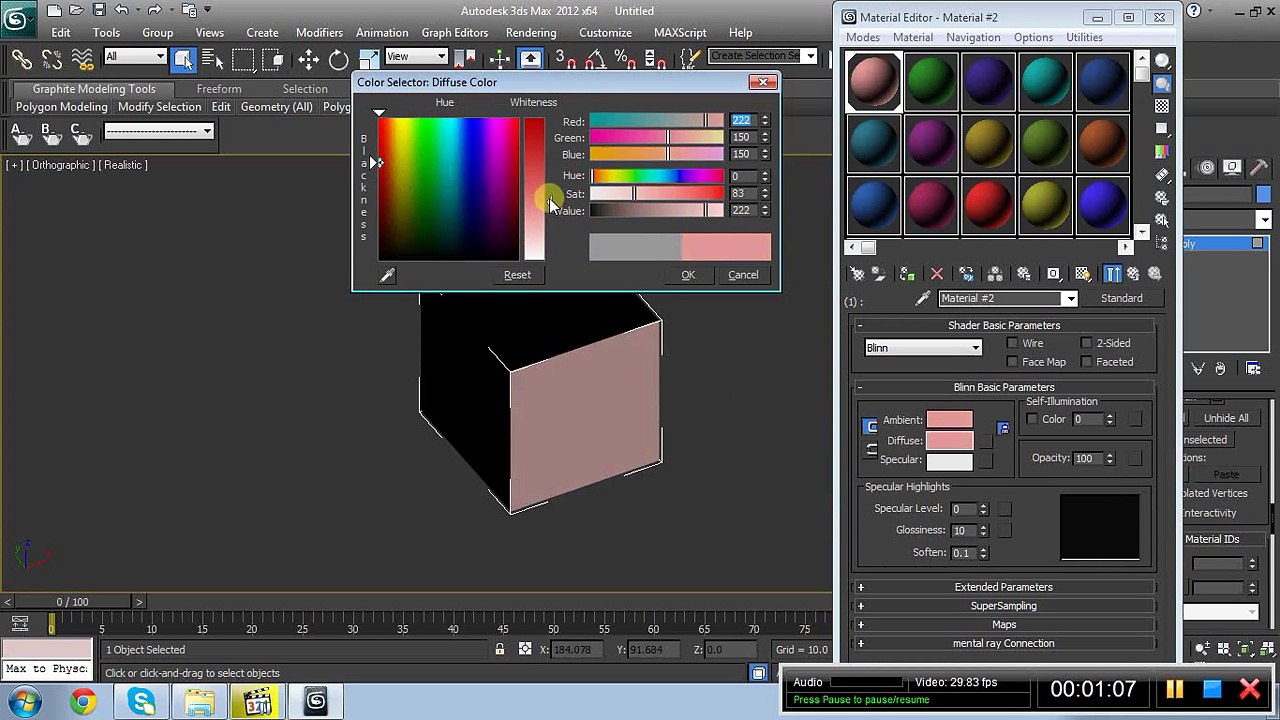Click the Diffuse color swatch
The image size is (1280, 720).
949,440
